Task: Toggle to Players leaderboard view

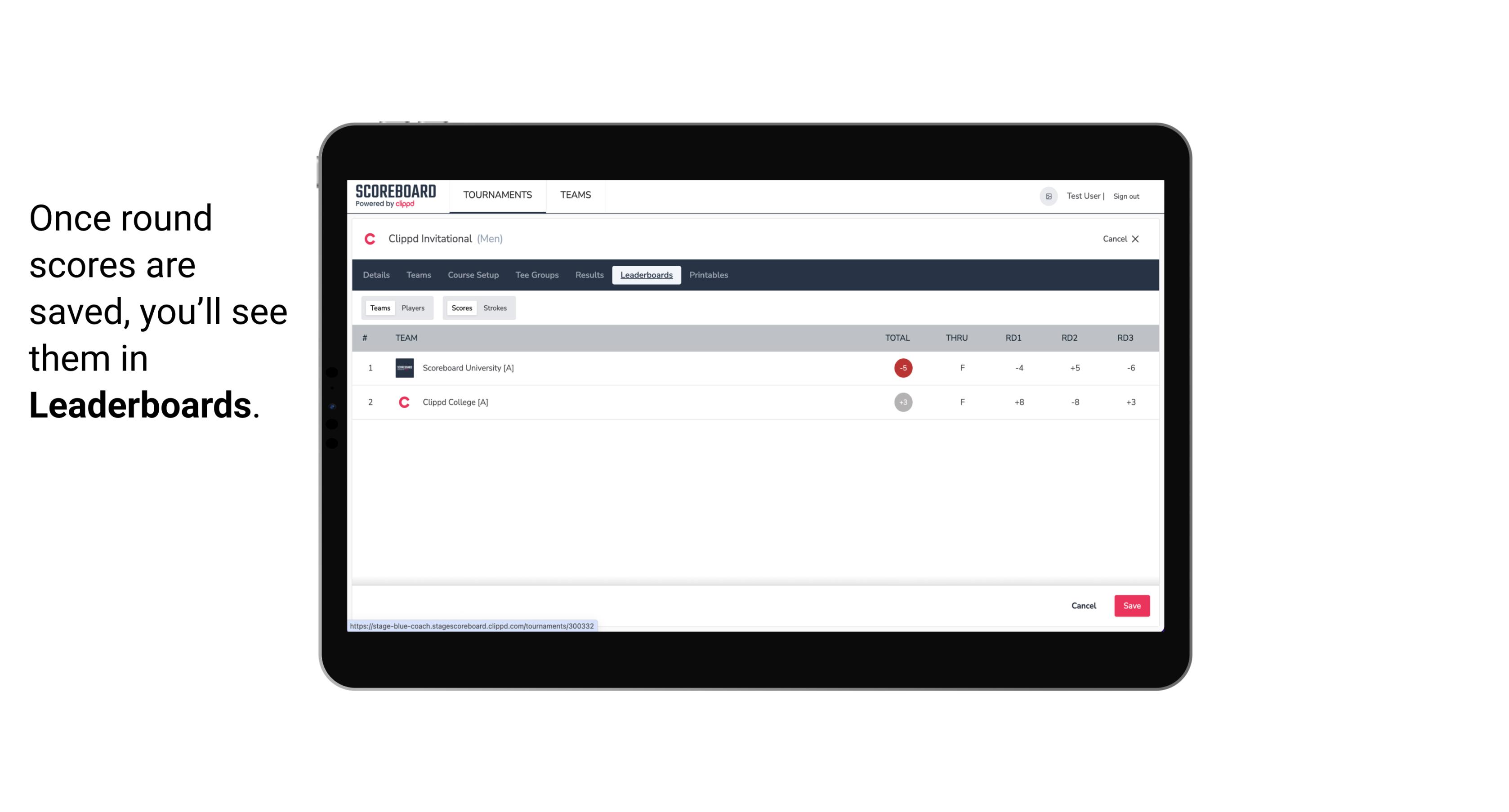Action: pos(413,308)
